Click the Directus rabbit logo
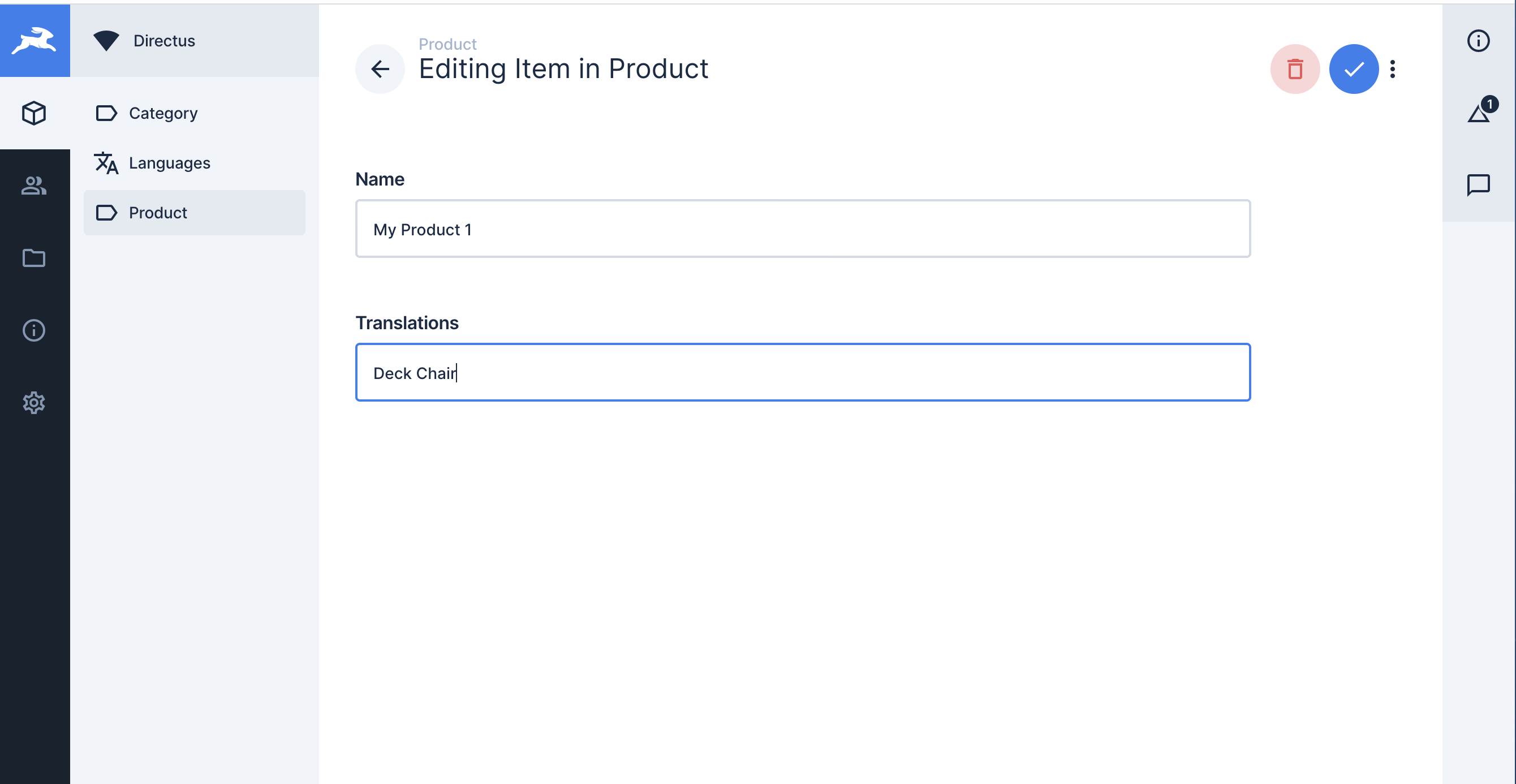 (x=35, y=40)
